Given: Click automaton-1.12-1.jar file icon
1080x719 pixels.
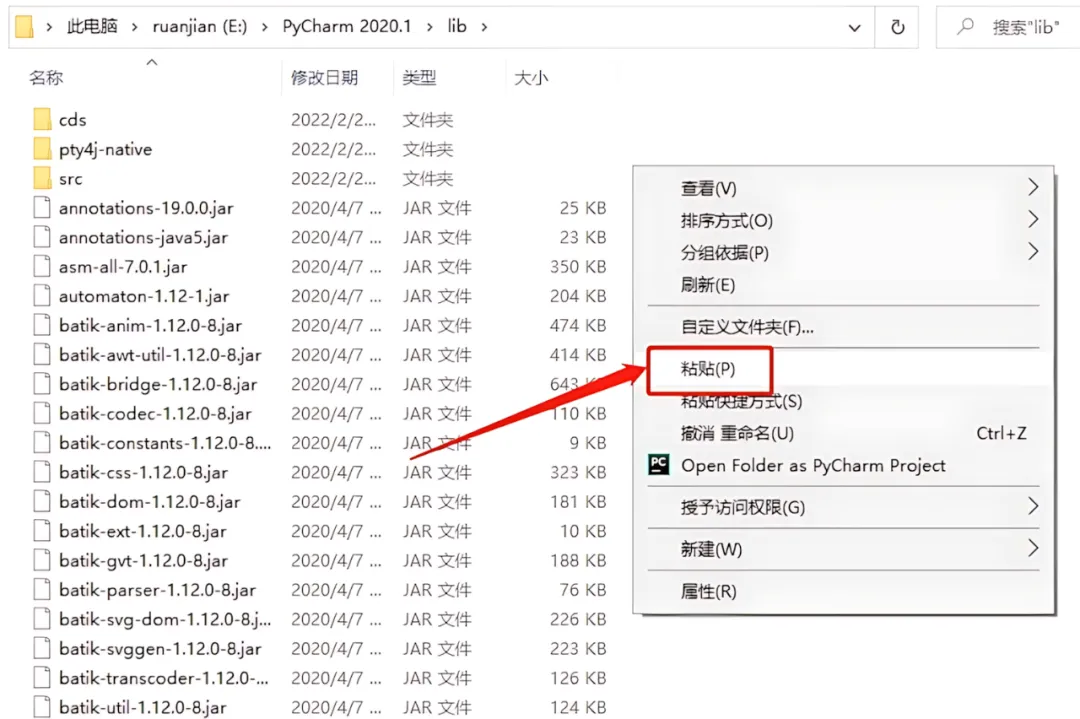Looking at the screenshot, I should [x=42, y=296].
